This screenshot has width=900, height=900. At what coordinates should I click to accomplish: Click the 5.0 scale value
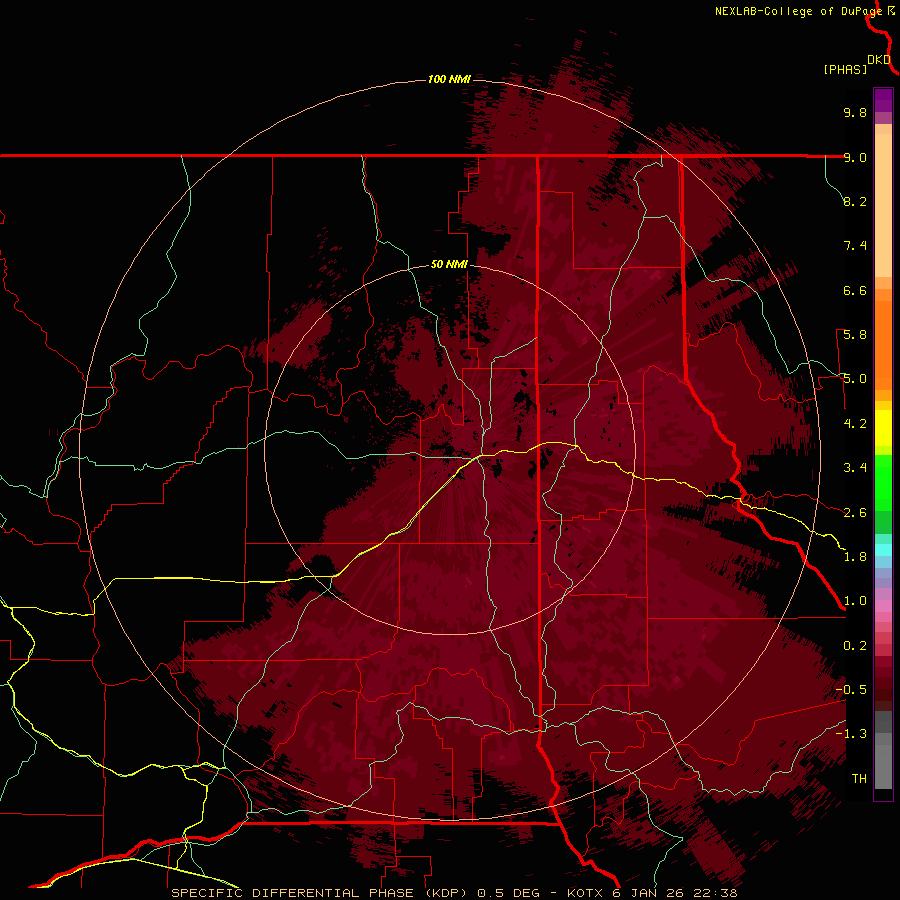855,379
